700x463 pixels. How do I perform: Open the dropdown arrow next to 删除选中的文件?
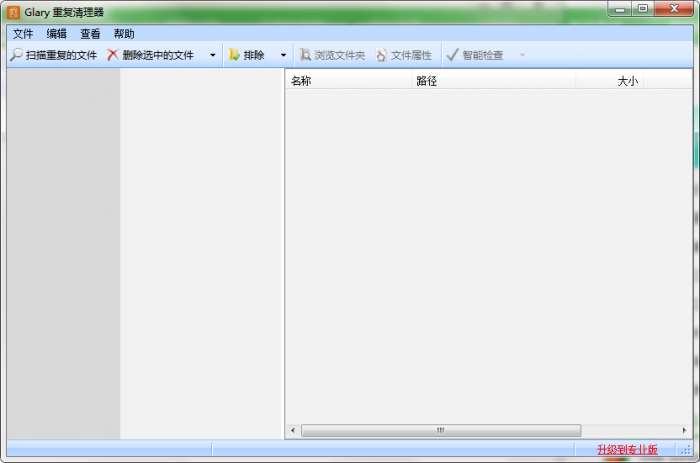(x=212, y=55)
